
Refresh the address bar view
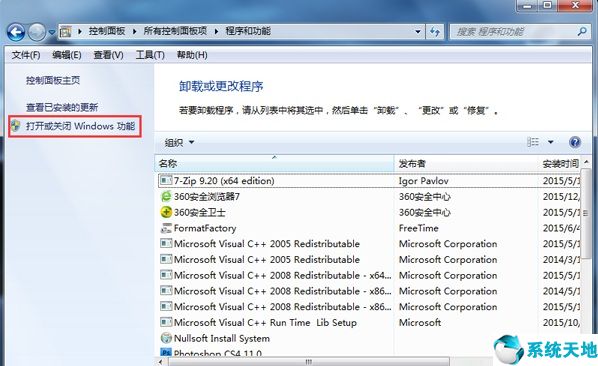coord(435,32)
